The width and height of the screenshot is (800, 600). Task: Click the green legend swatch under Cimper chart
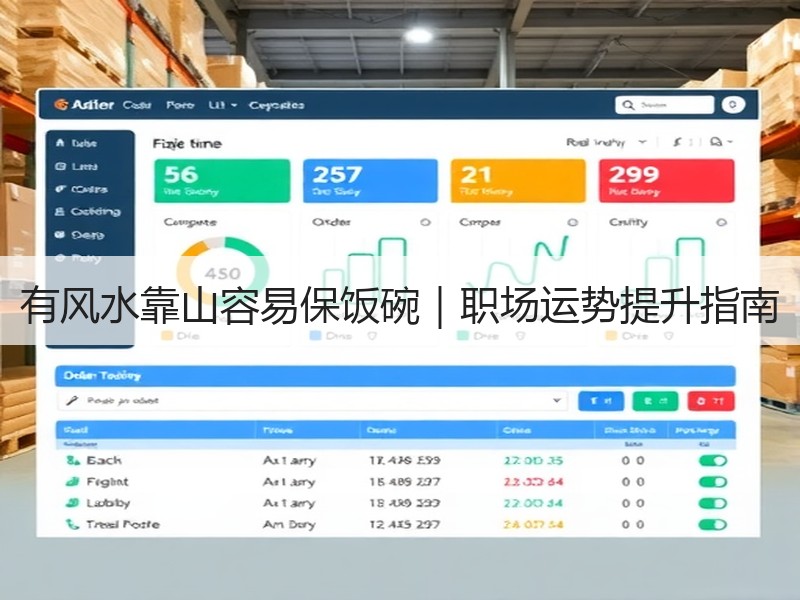pos(463,336)
